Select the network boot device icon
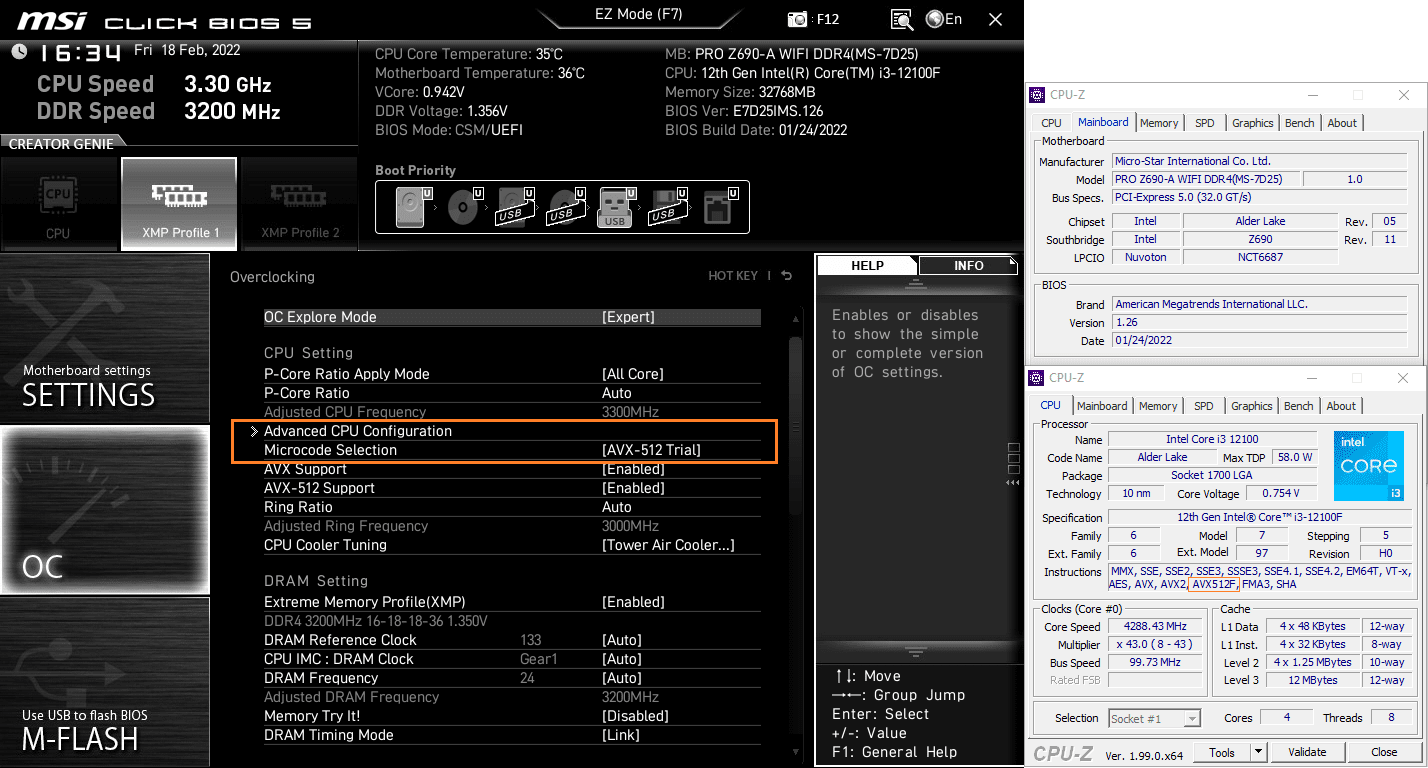This screenshot has width=1428, height=768. (719, 207)
